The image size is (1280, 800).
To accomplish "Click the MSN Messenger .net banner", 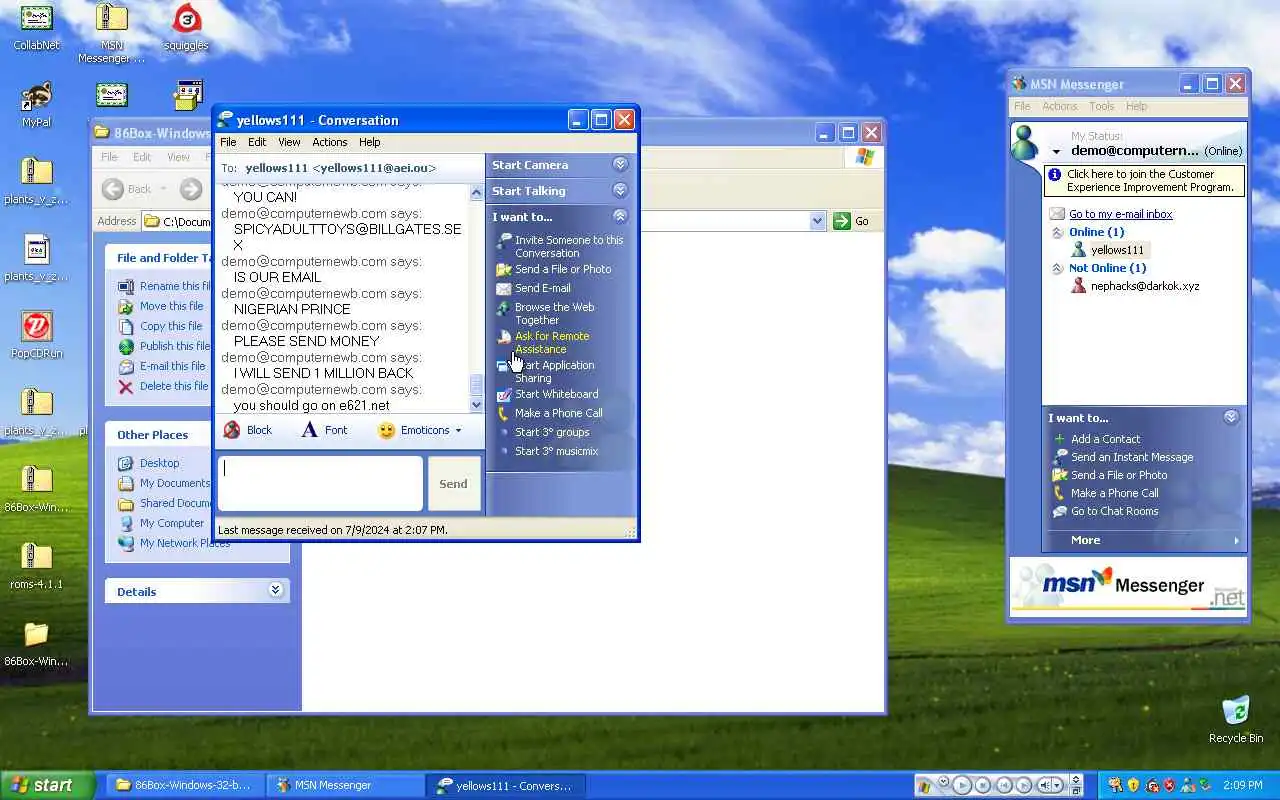I will pyautogui.click(x=1128, y=587).
